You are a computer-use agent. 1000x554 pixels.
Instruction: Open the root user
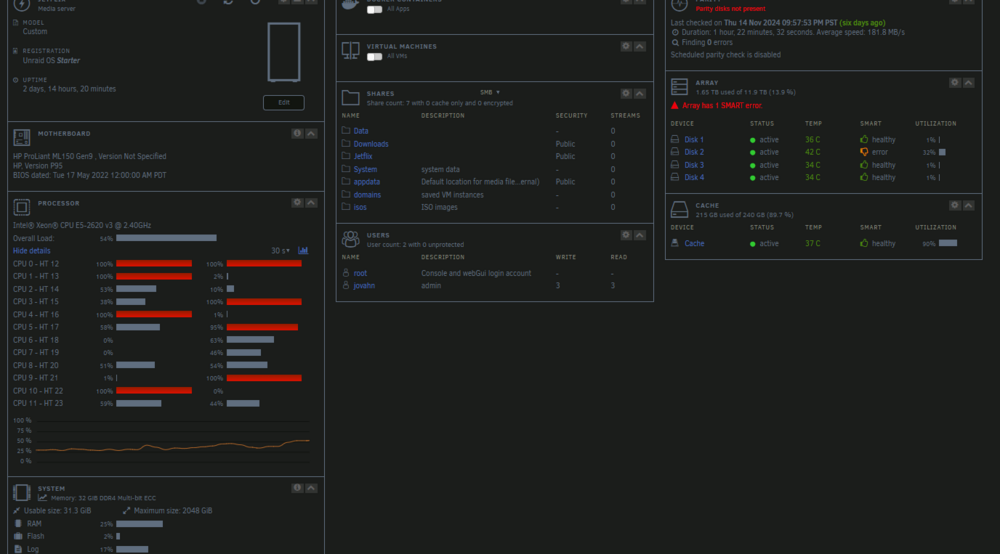[x=360, y=273]
